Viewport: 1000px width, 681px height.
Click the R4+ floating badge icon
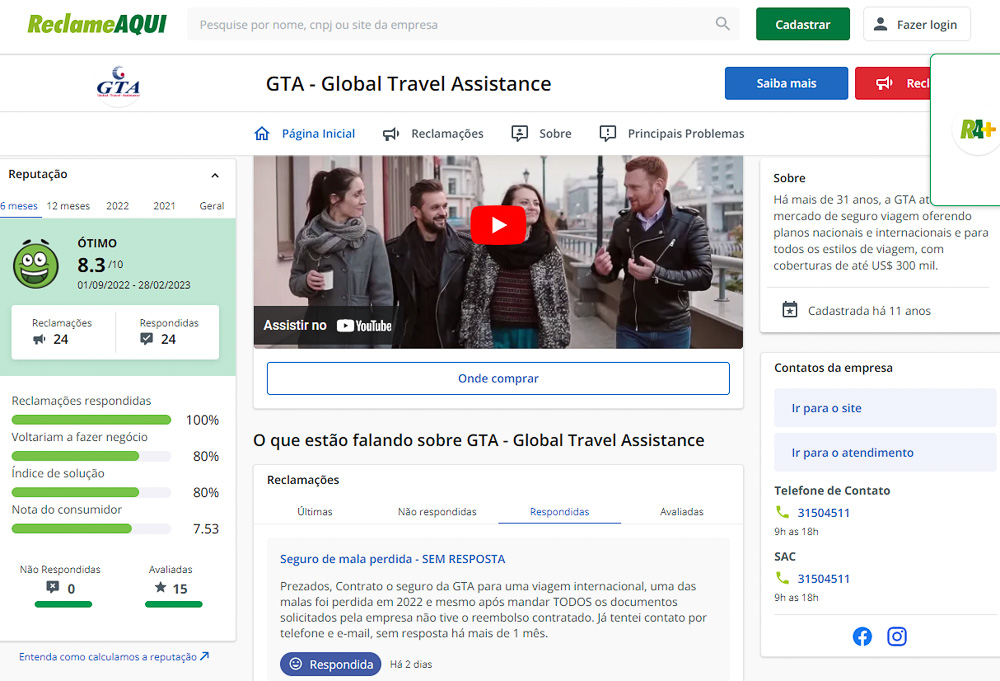[x=977, y=130]
